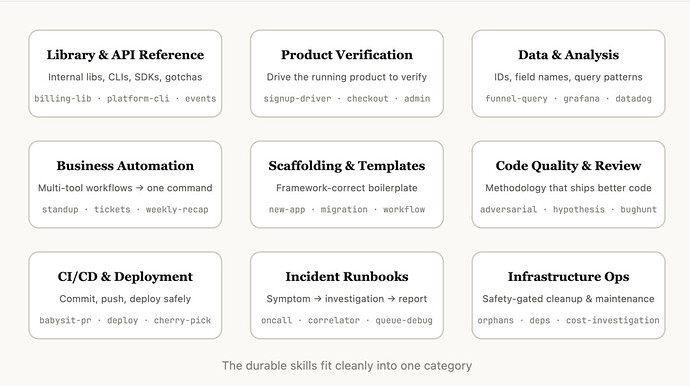The image size is (690, 386).
Task: Select the Scaffolding & Templates card
Action: click(x=347, y=184)
